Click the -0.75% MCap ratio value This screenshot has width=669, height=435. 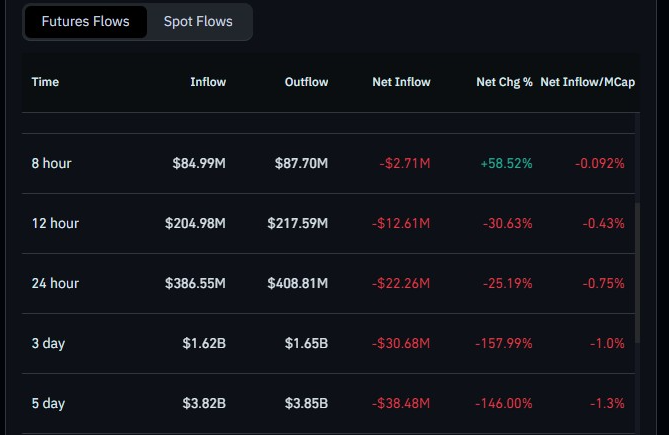click(x=603, y=284)
